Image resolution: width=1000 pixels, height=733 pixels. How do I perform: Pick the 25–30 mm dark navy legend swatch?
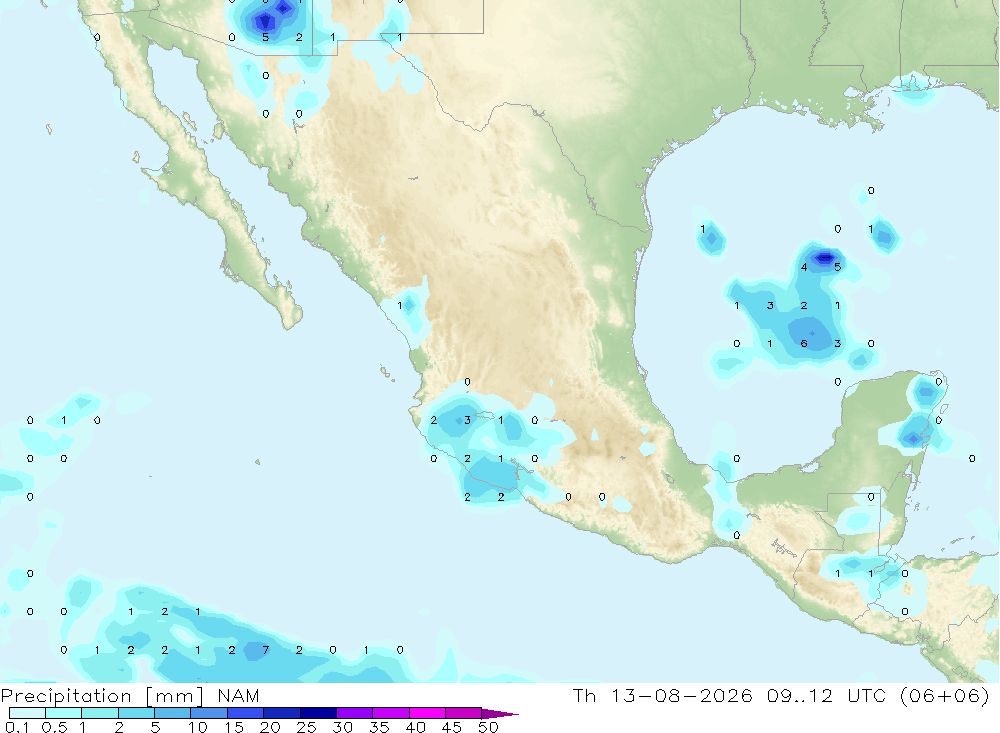pos(318,713)
